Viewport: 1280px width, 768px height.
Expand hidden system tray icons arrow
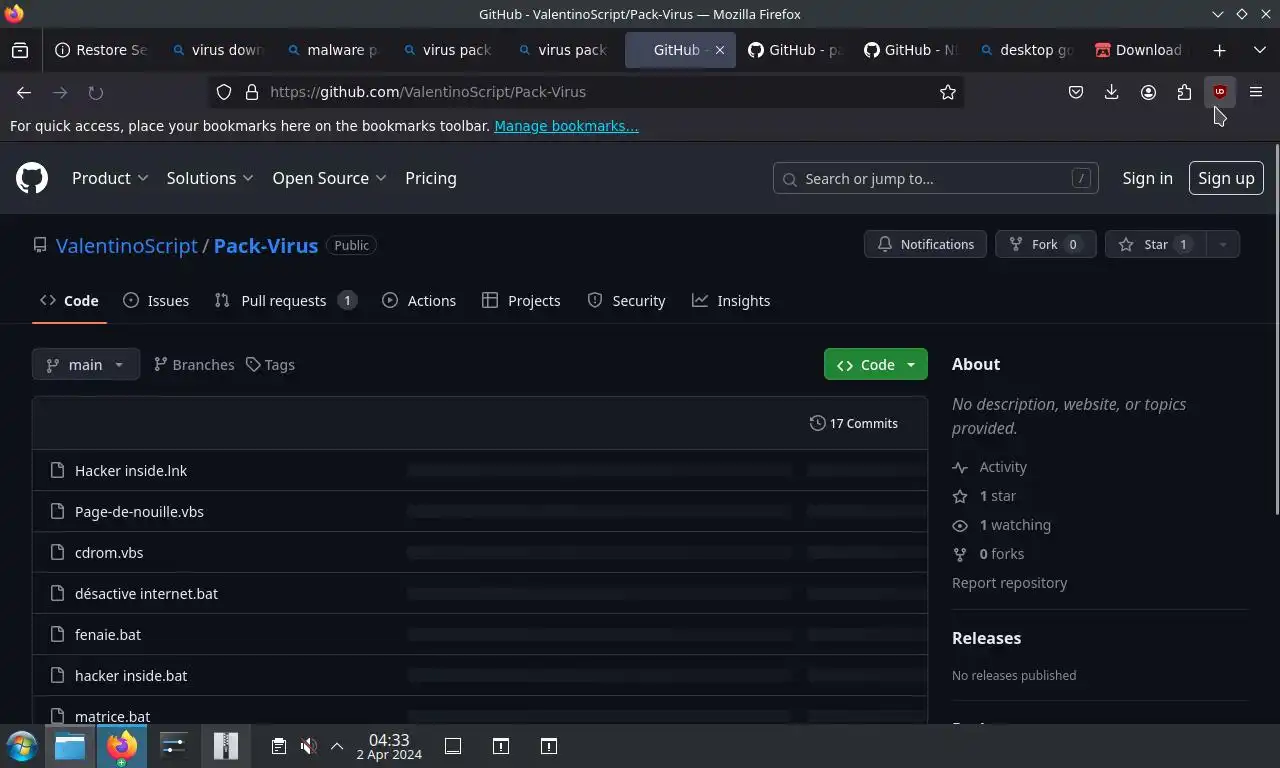[337, 746]
